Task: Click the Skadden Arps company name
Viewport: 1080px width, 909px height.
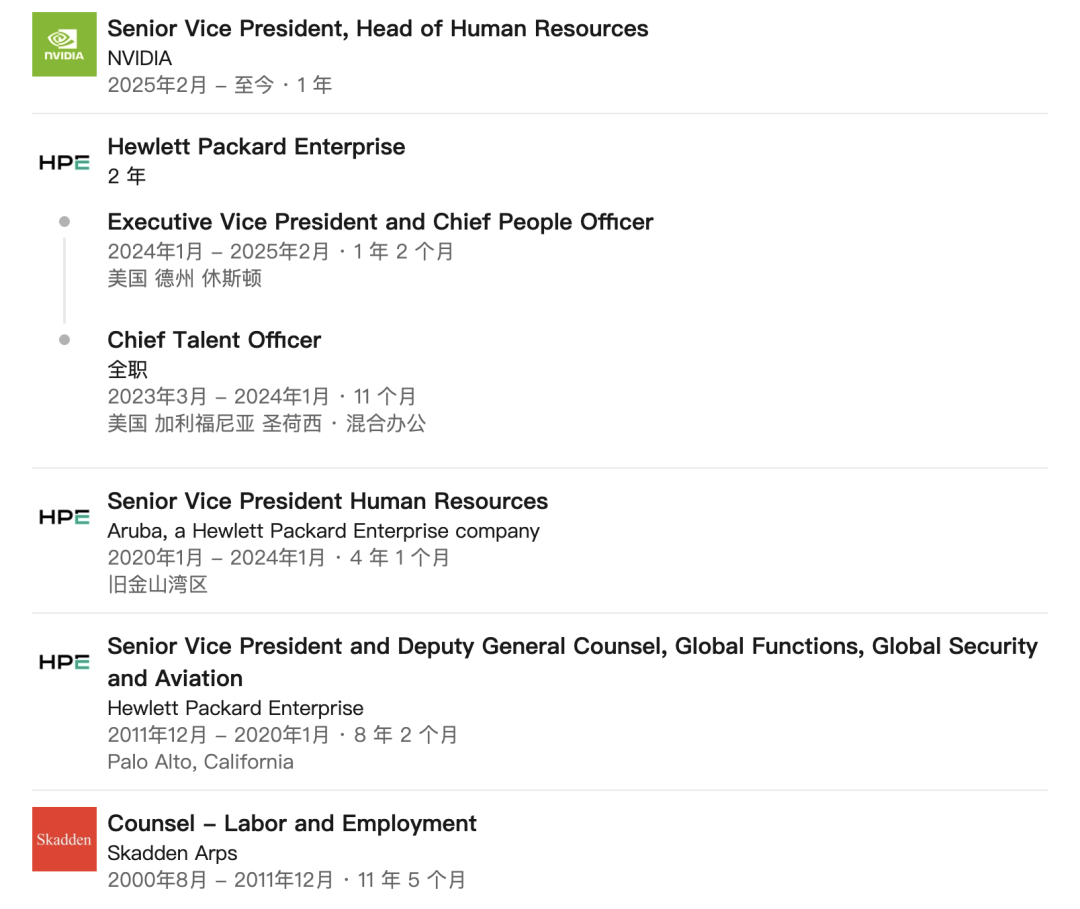Action: click(172, 853)
